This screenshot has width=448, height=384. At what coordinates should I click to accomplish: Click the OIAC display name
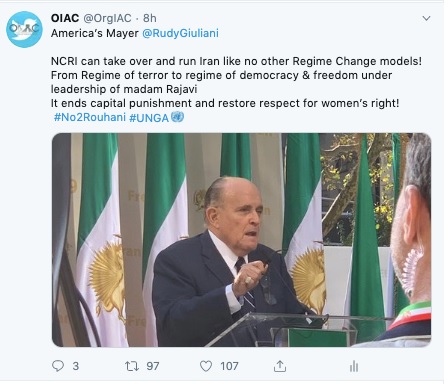coord(65,18)
